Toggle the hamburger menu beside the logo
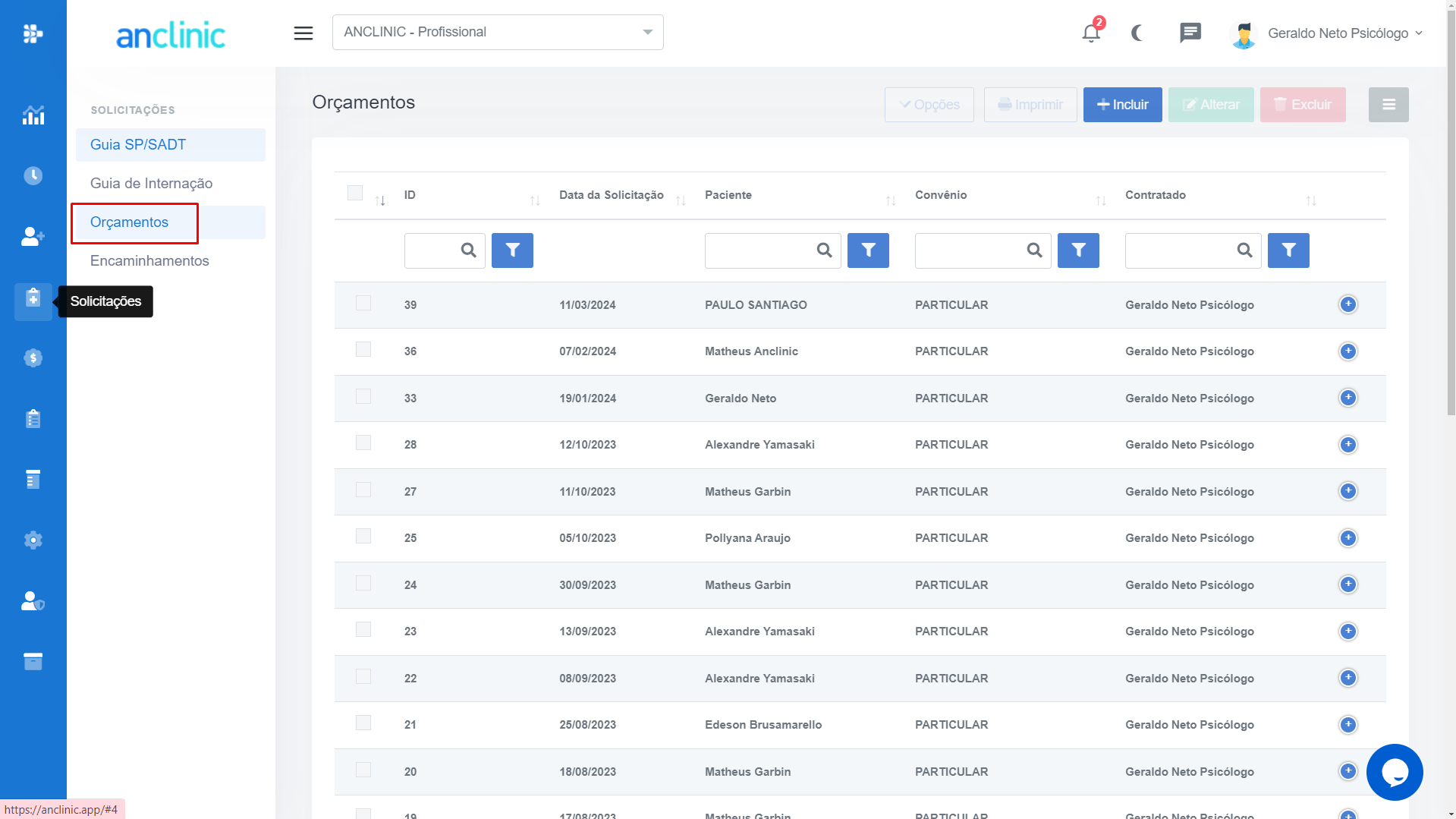The height and width of the screenshot is (819, 1456). pos(303,33)
